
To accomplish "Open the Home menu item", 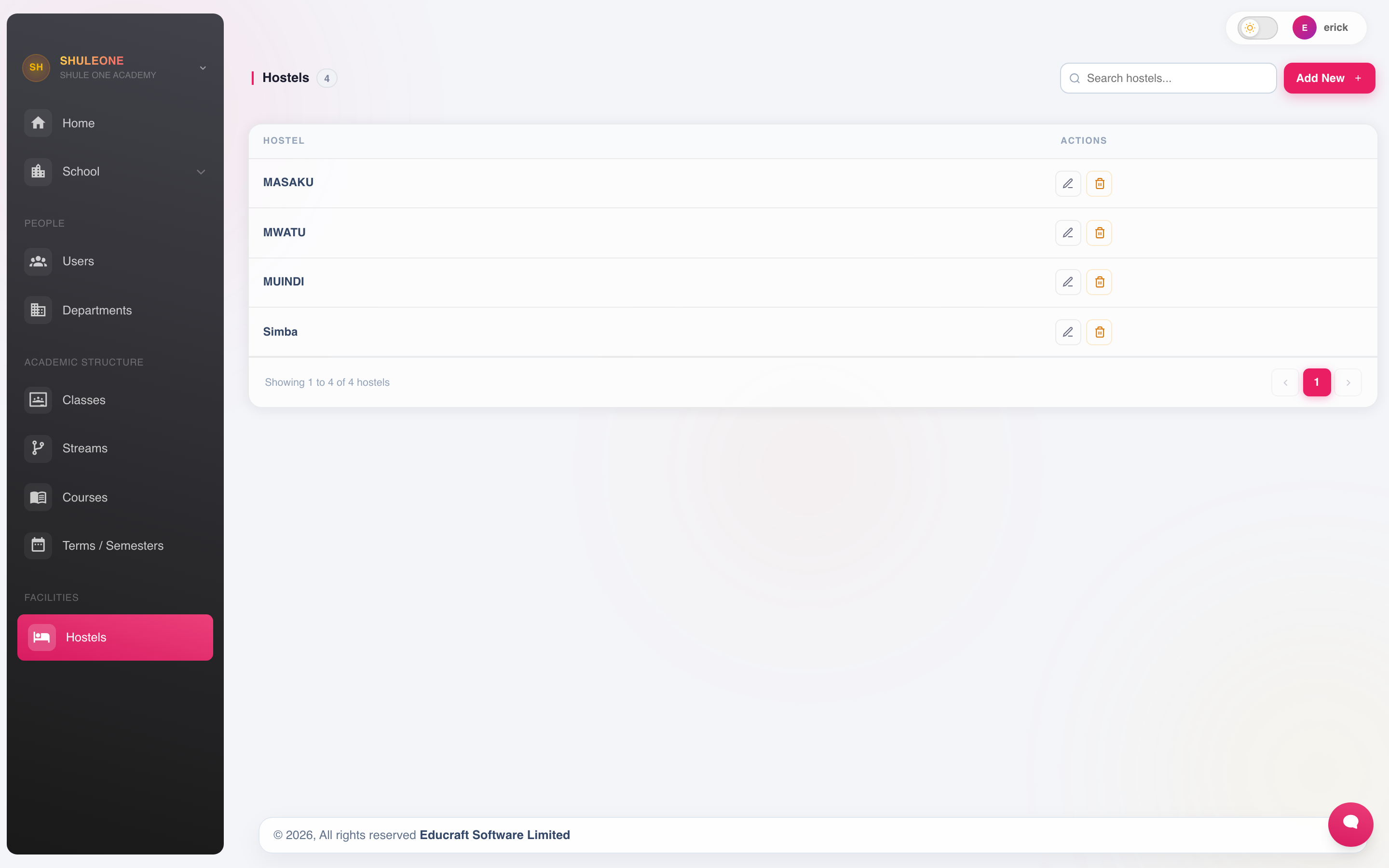I will [x=115, y=123].
